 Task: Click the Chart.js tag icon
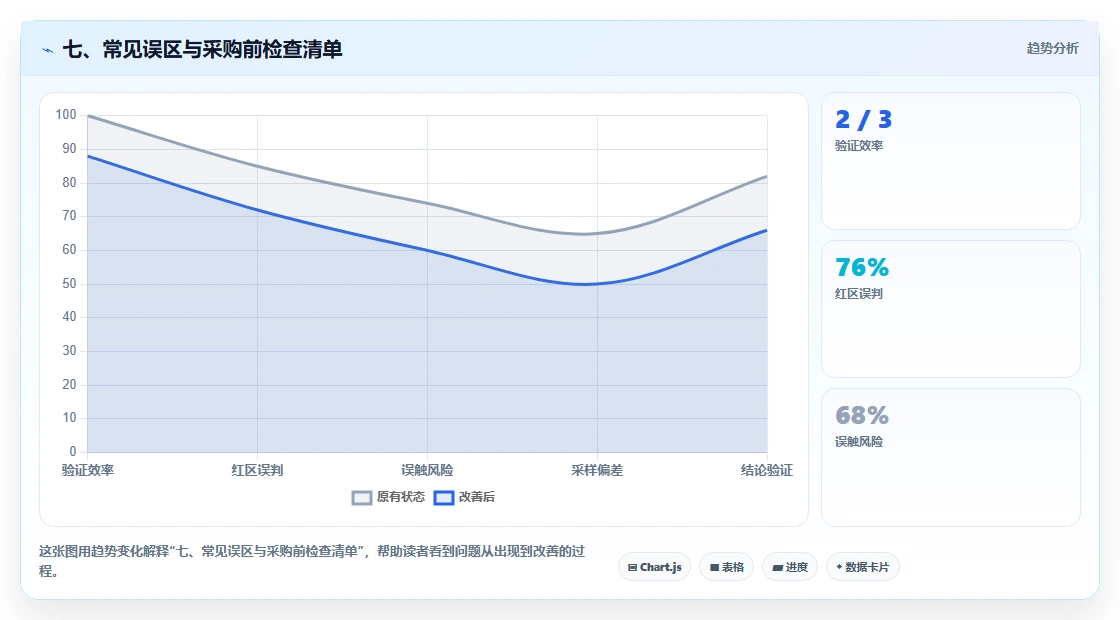coord(632,568)
